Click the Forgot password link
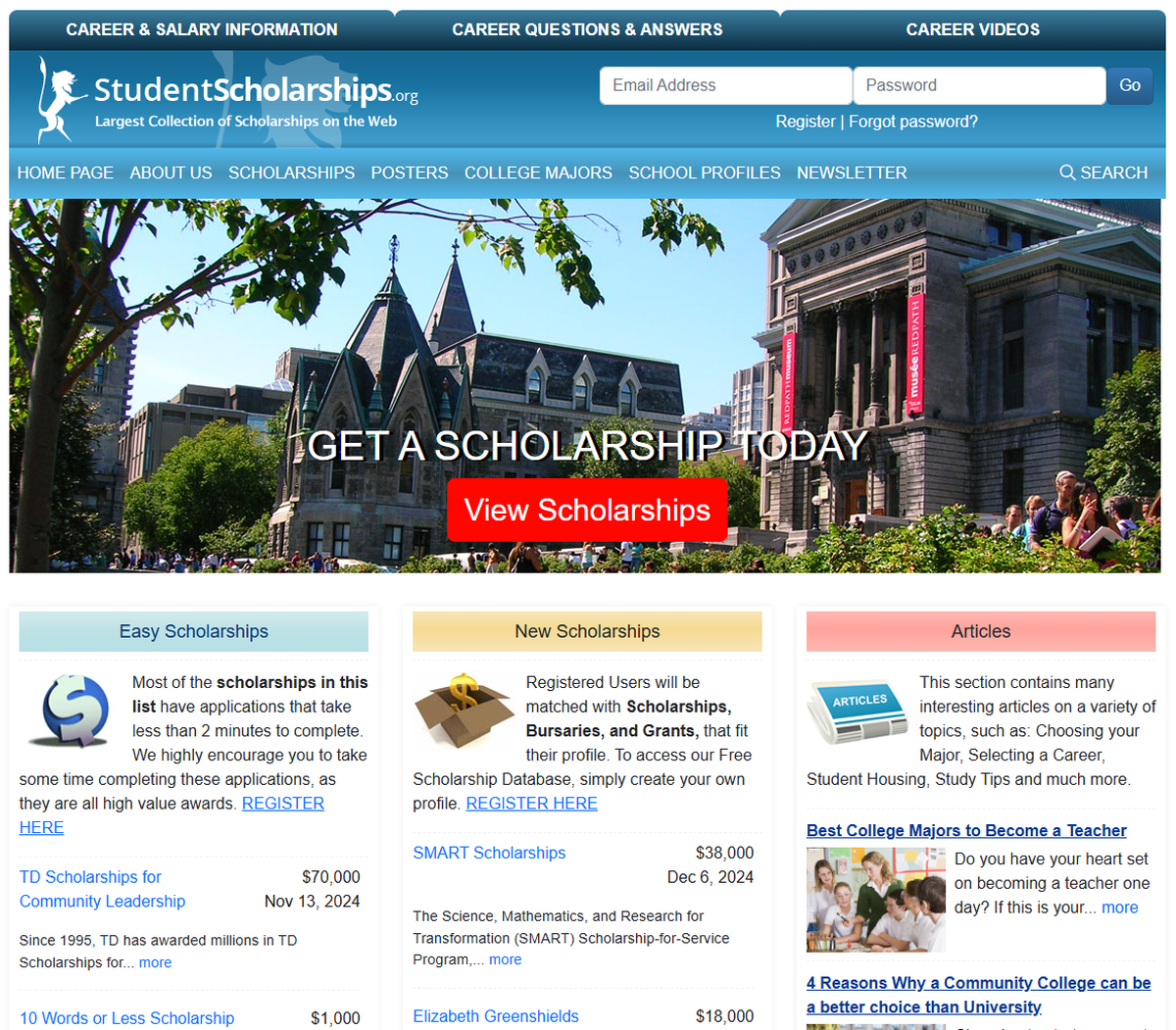Image resolution: width=1176 pixels, height=1030 pixels. (x=912, y=122)
